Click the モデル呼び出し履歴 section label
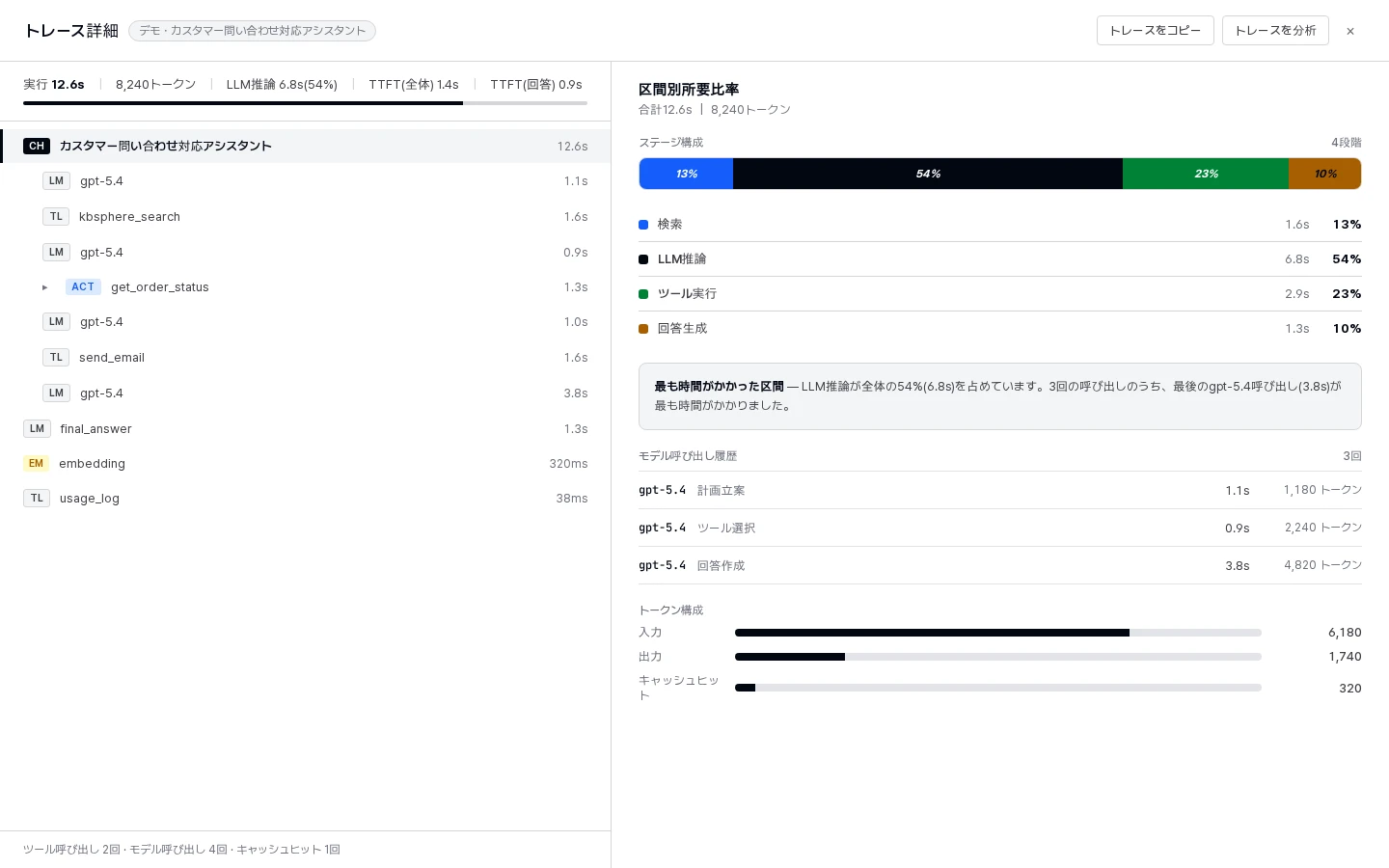1389x868 pixels. tap(688, 456)
